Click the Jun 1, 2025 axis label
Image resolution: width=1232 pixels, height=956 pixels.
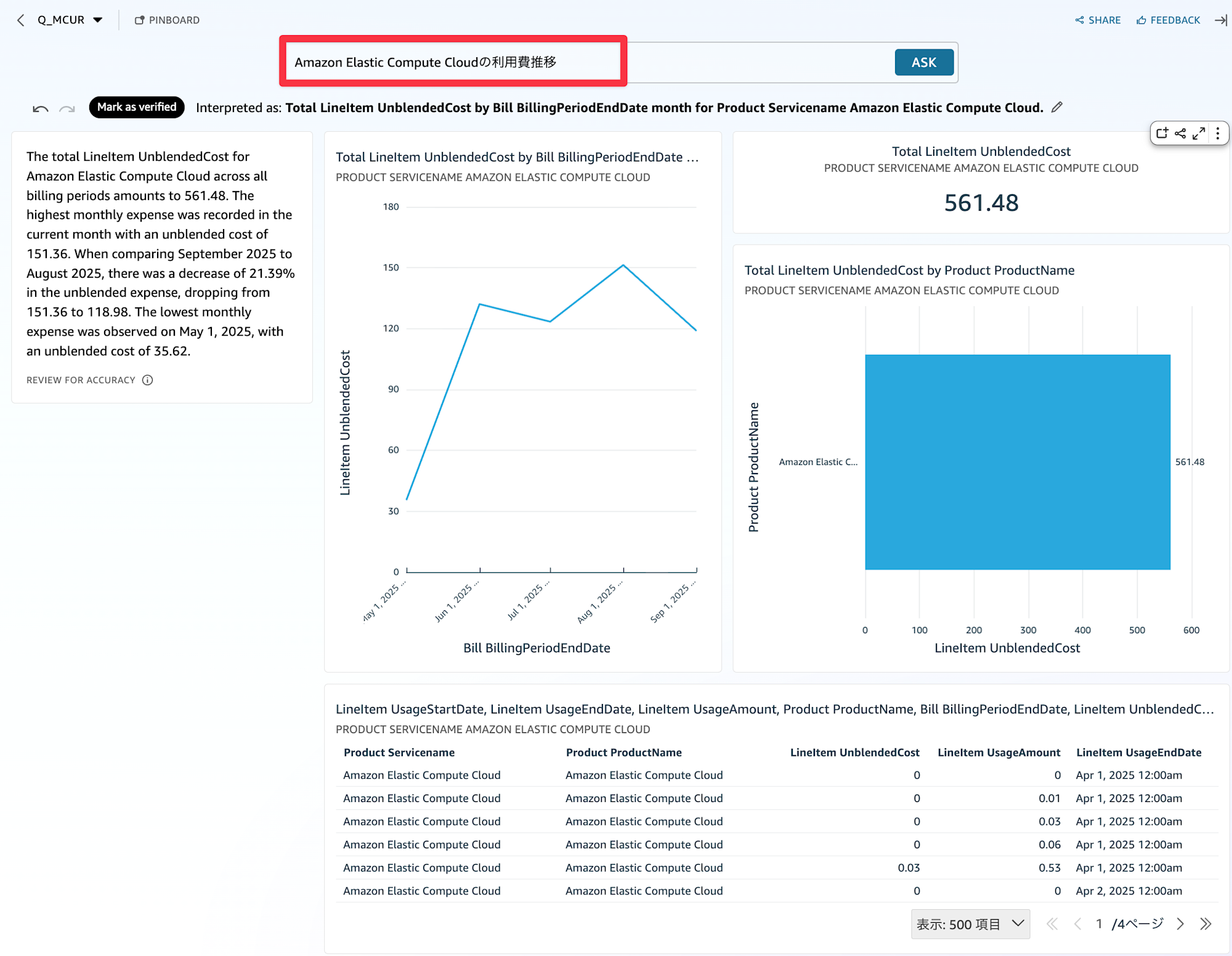click(x=456, y=602)
